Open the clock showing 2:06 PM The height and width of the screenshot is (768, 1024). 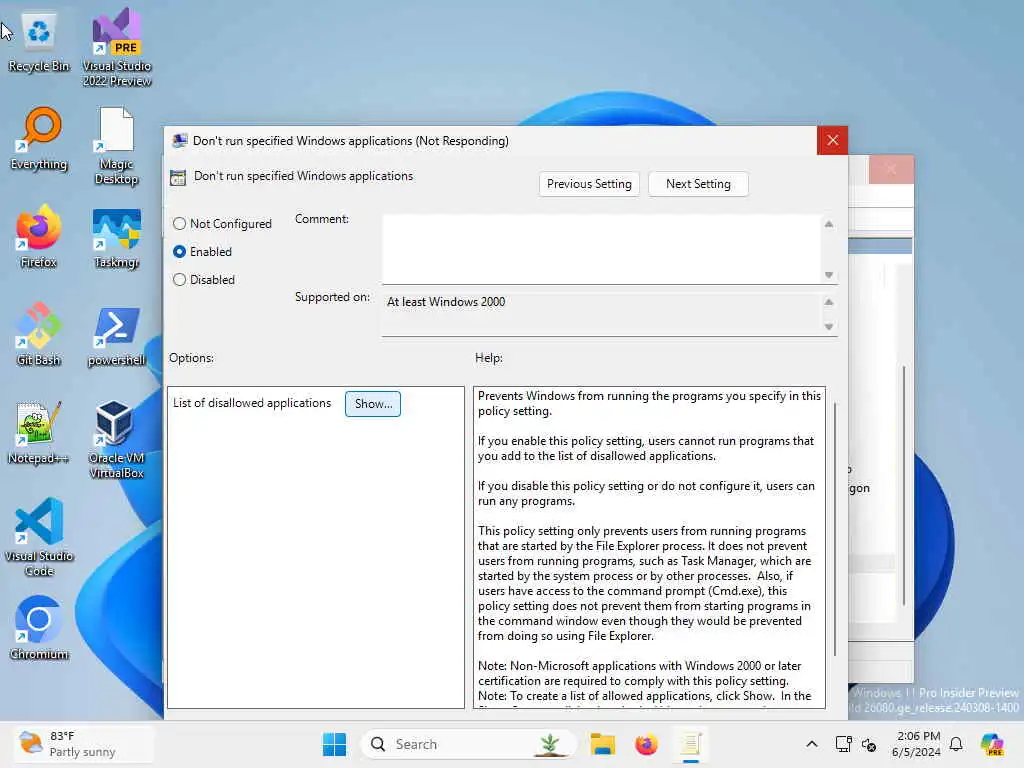917,744
